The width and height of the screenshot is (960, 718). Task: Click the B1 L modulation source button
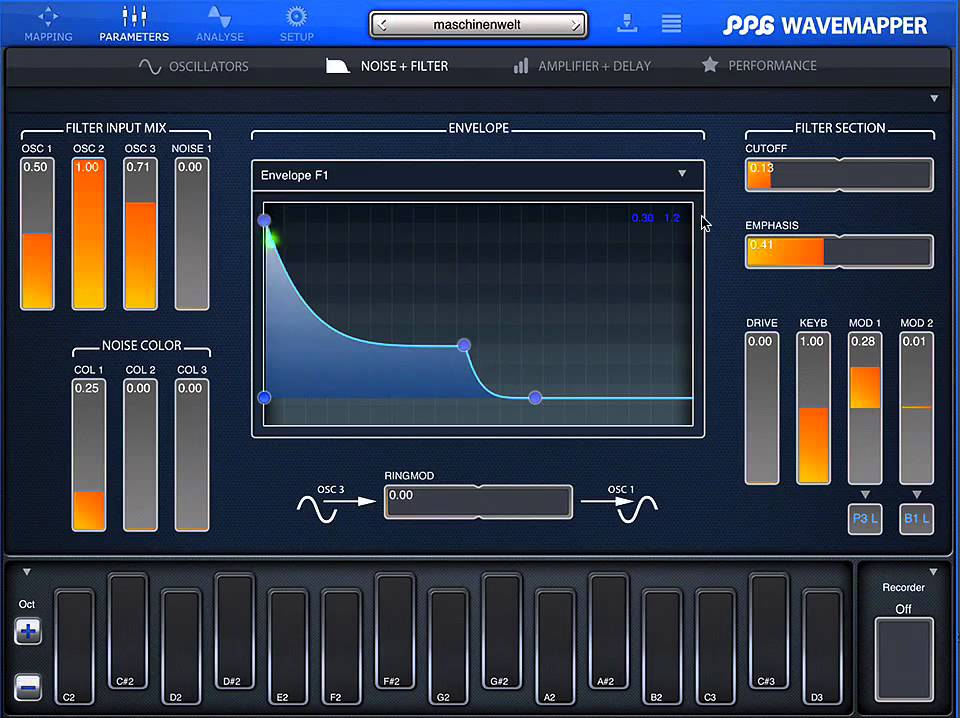917,519
